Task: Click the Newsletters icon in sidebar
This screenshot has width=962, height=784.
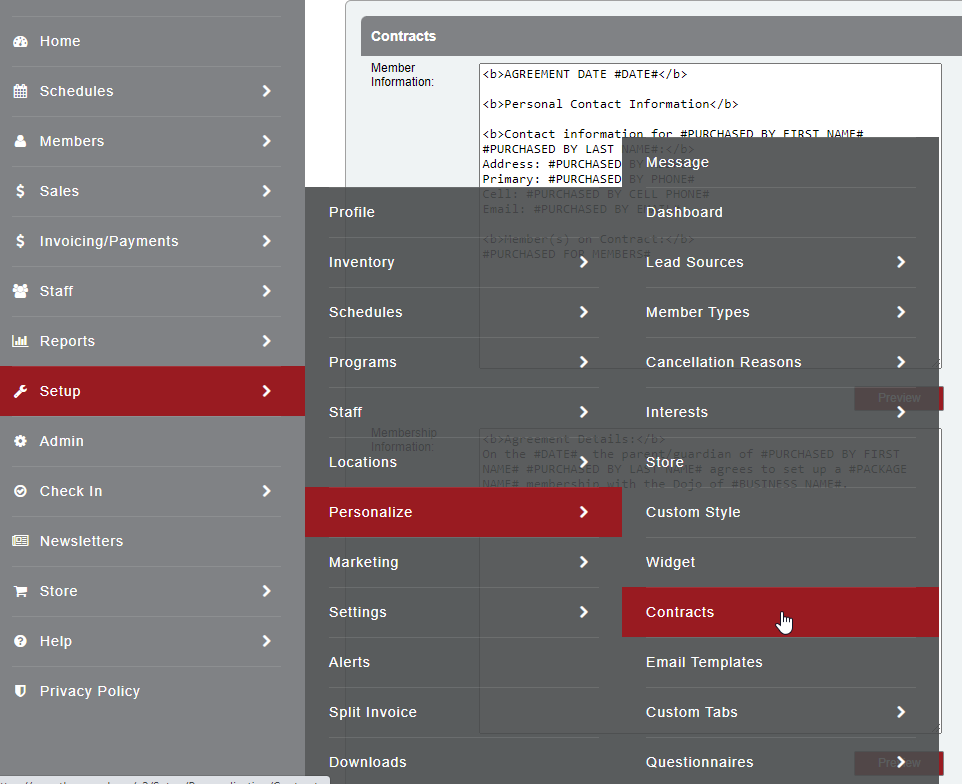Action: [20, 542]
